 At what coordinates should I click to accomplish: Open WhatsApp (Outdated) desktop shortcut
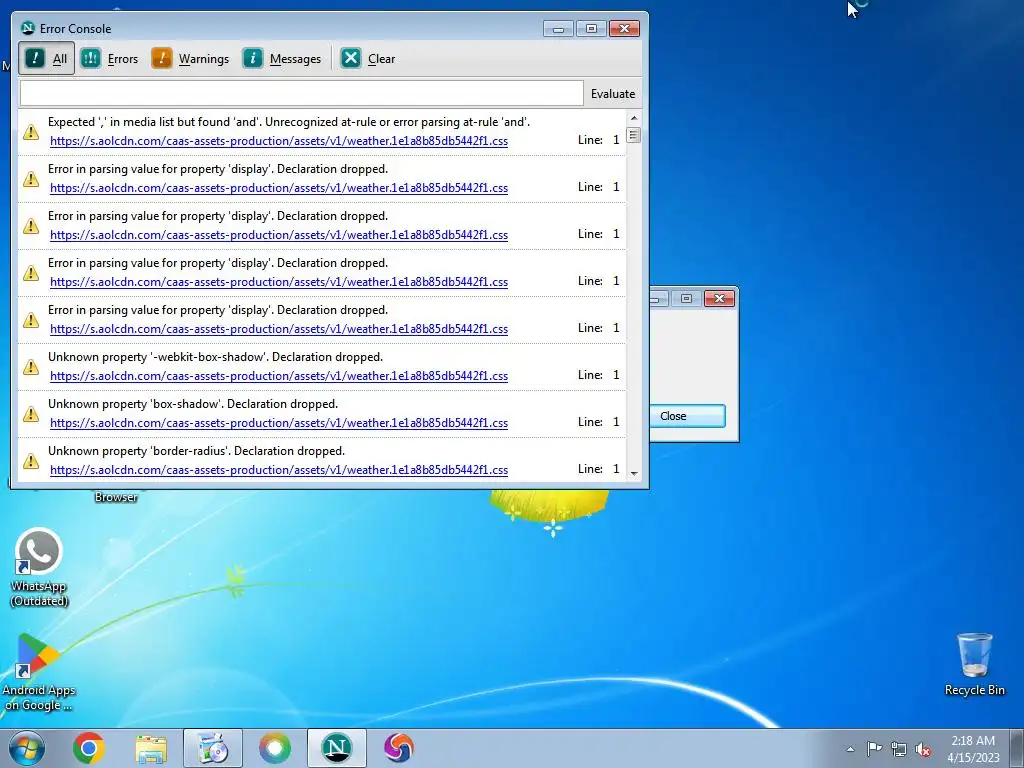39,567
